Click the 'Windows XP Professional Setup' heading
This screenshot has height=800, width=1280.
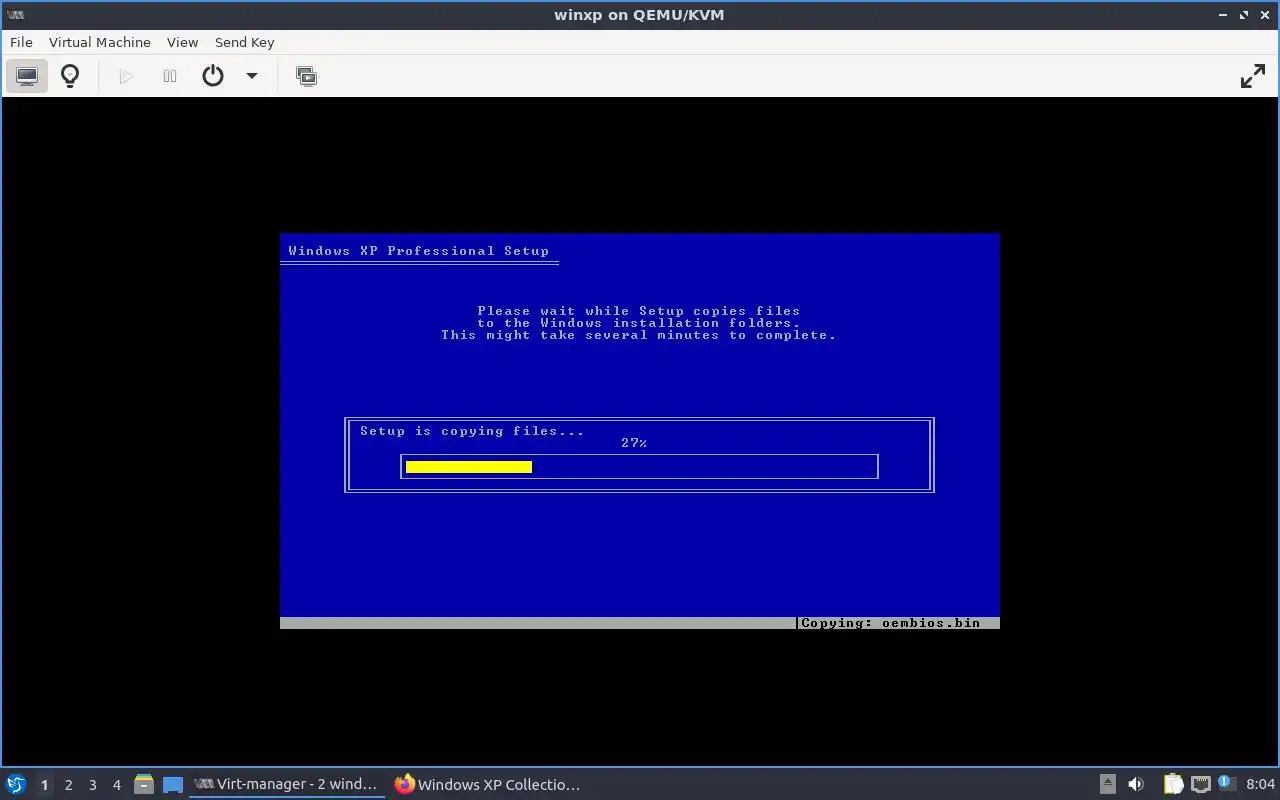tap(419, 251)
